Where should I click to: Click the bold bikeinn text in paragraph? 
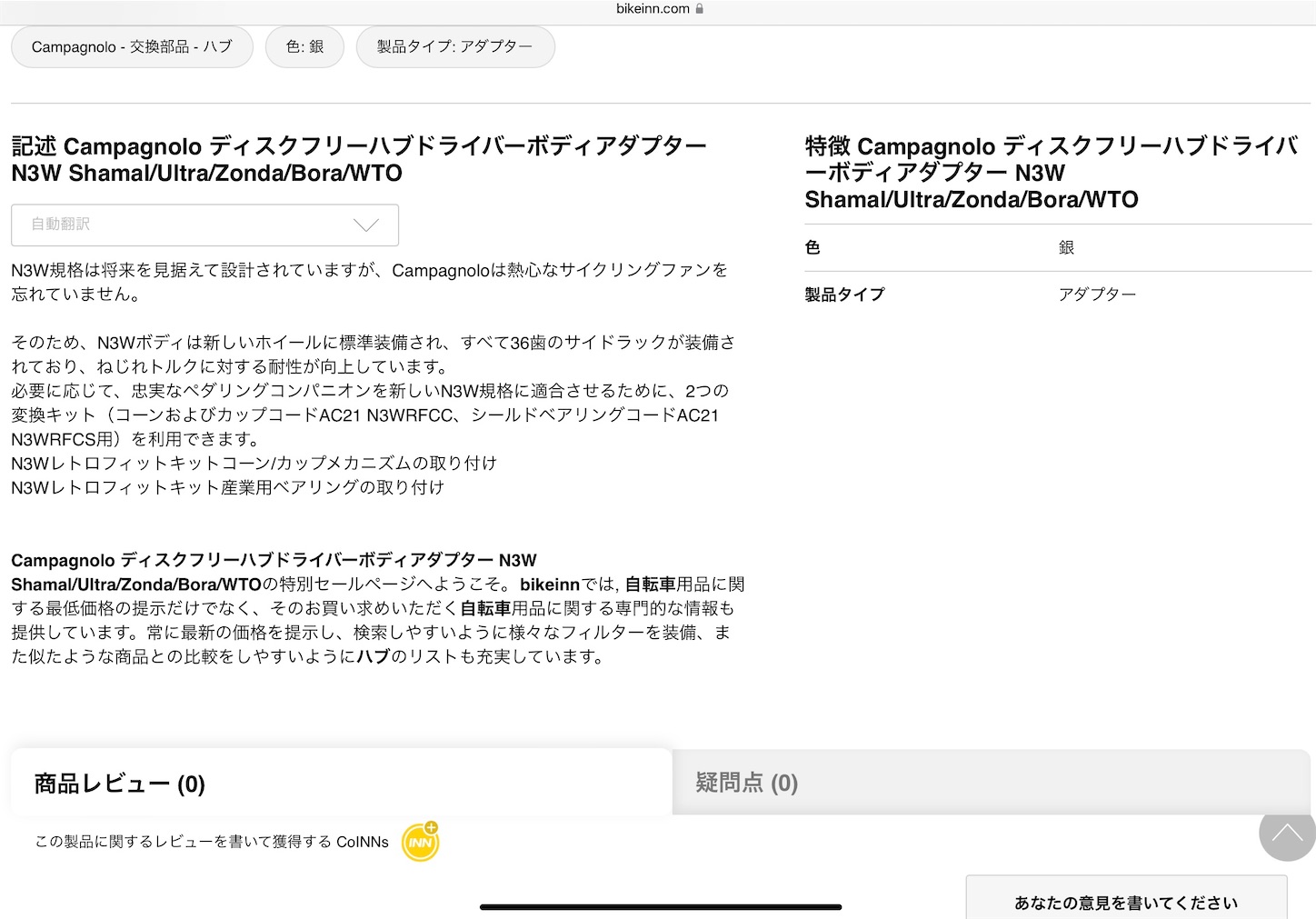550,584
